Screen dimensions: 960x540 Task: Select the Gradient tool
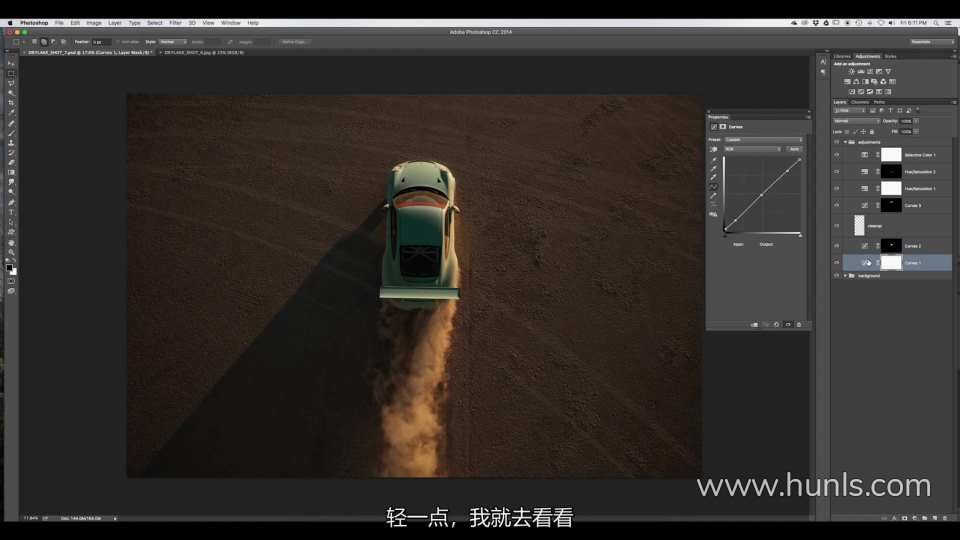click(11, 172)
